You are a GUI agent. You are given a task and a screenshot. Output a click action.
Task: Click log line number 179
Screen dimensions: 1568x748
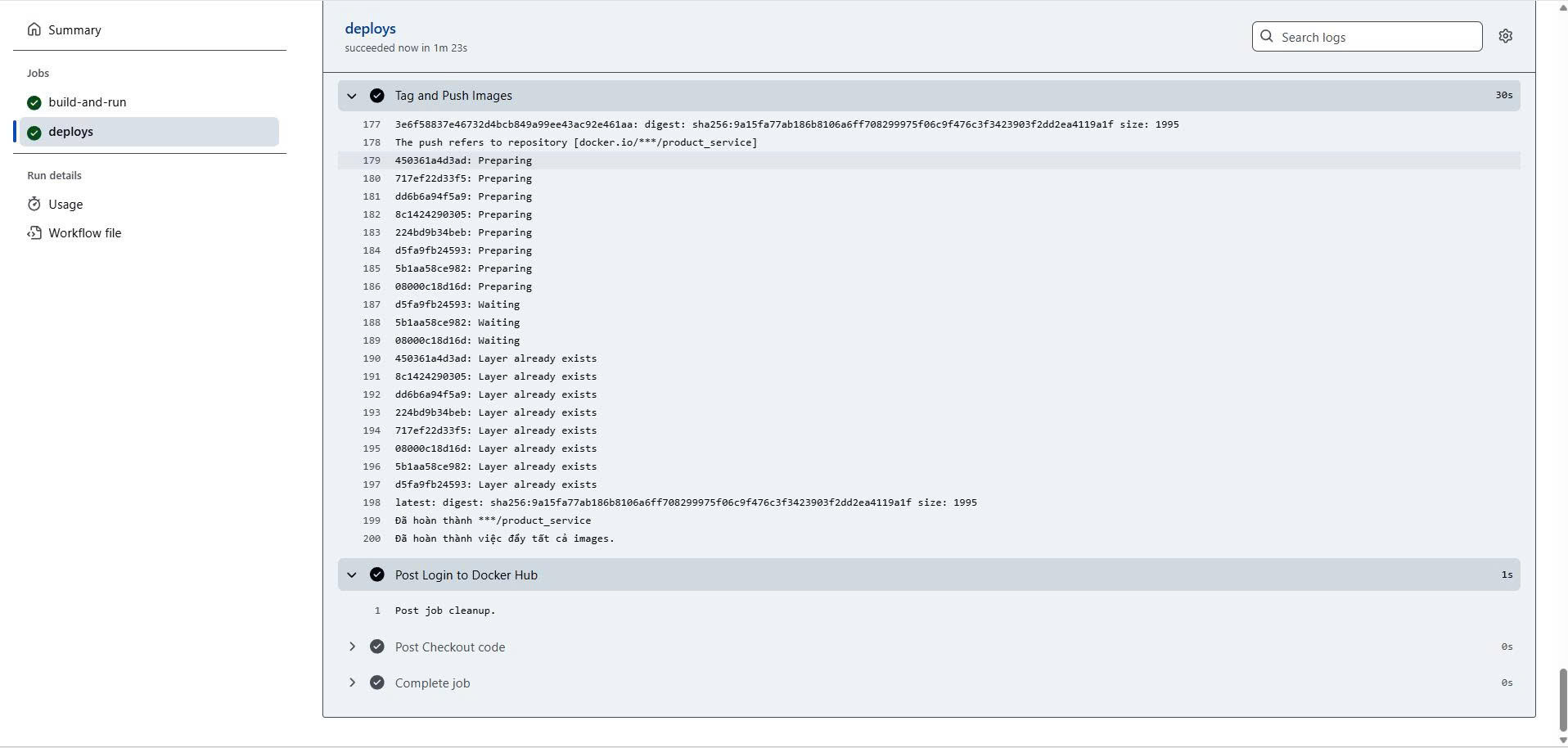[x=372, y=160]
